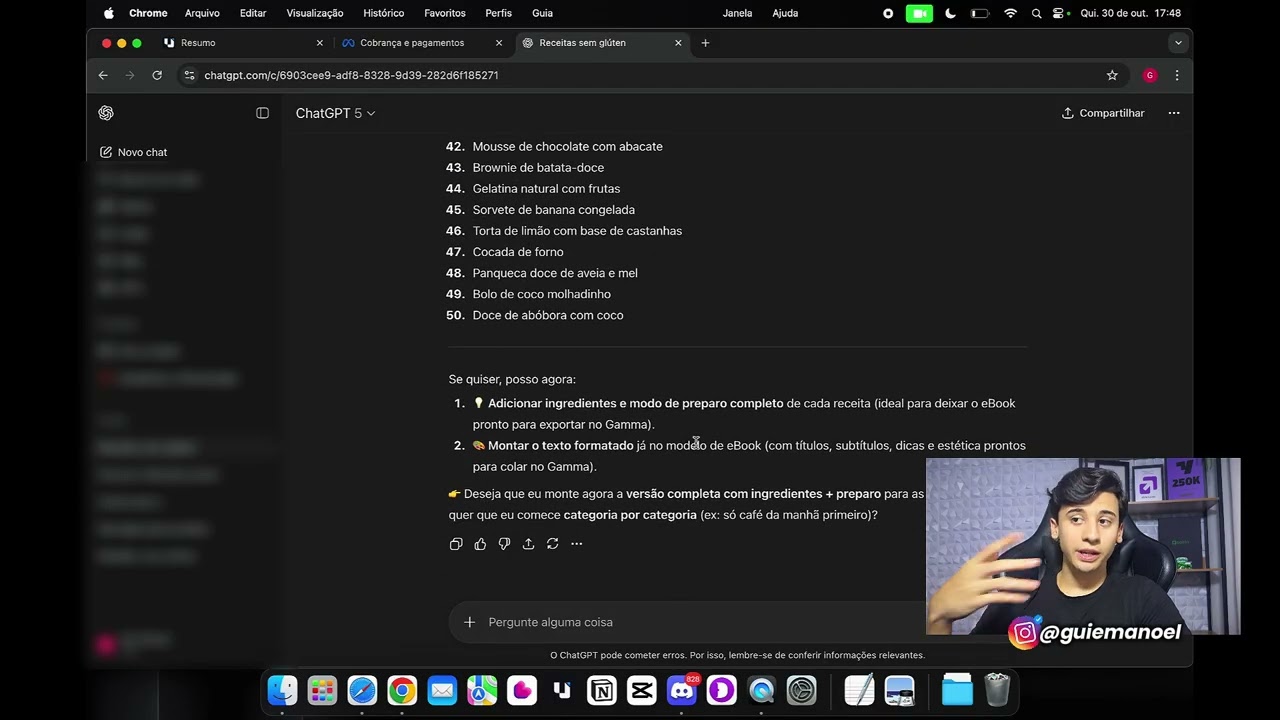Click recipe text 'Cocada de forno'
Image resolution: width=1280 pixels, height=720 pixels.
click(x=518, y=252)
